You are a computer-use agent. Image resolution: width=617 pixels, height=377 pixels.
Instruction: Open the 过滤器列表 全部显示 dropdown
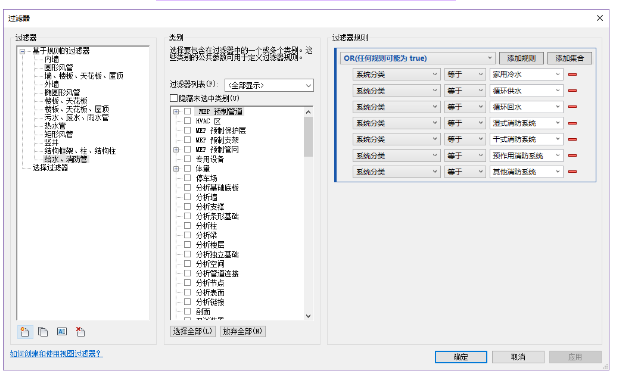click(269, 85)
